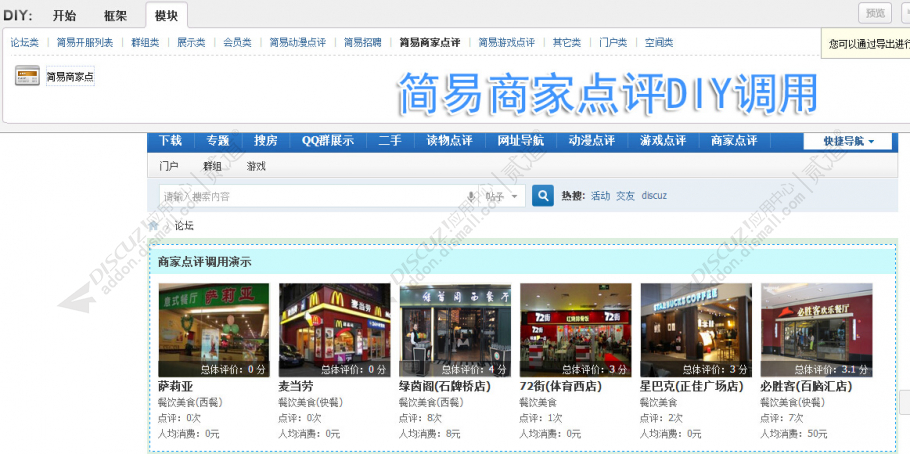Click the 论坛 breadcrumb link
The height and width of the screenshot is (454, 910).
pyautogui.click(x=185, y=226)
